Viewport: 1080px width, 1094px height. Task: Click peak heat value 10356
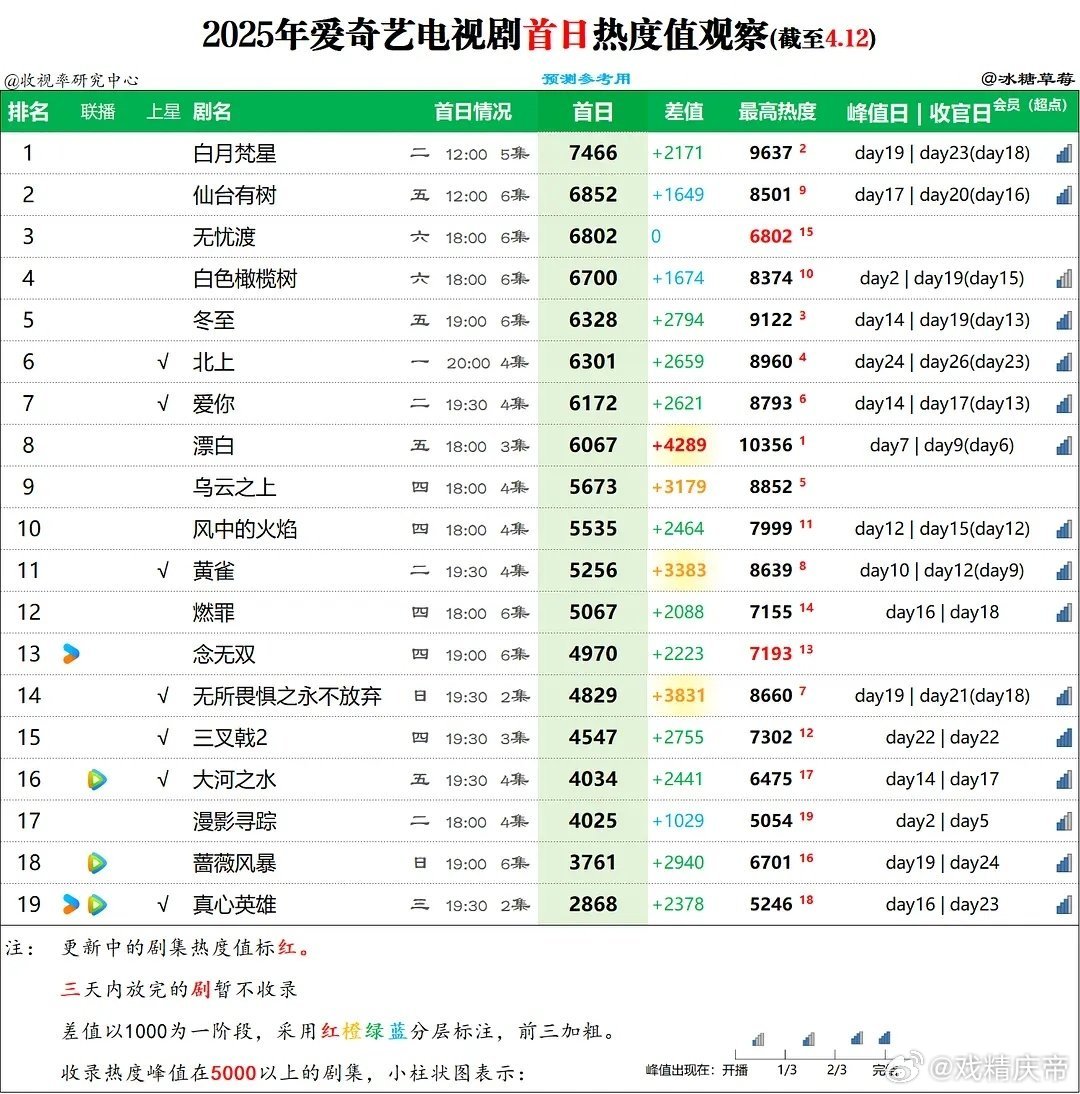click(765, 445)
